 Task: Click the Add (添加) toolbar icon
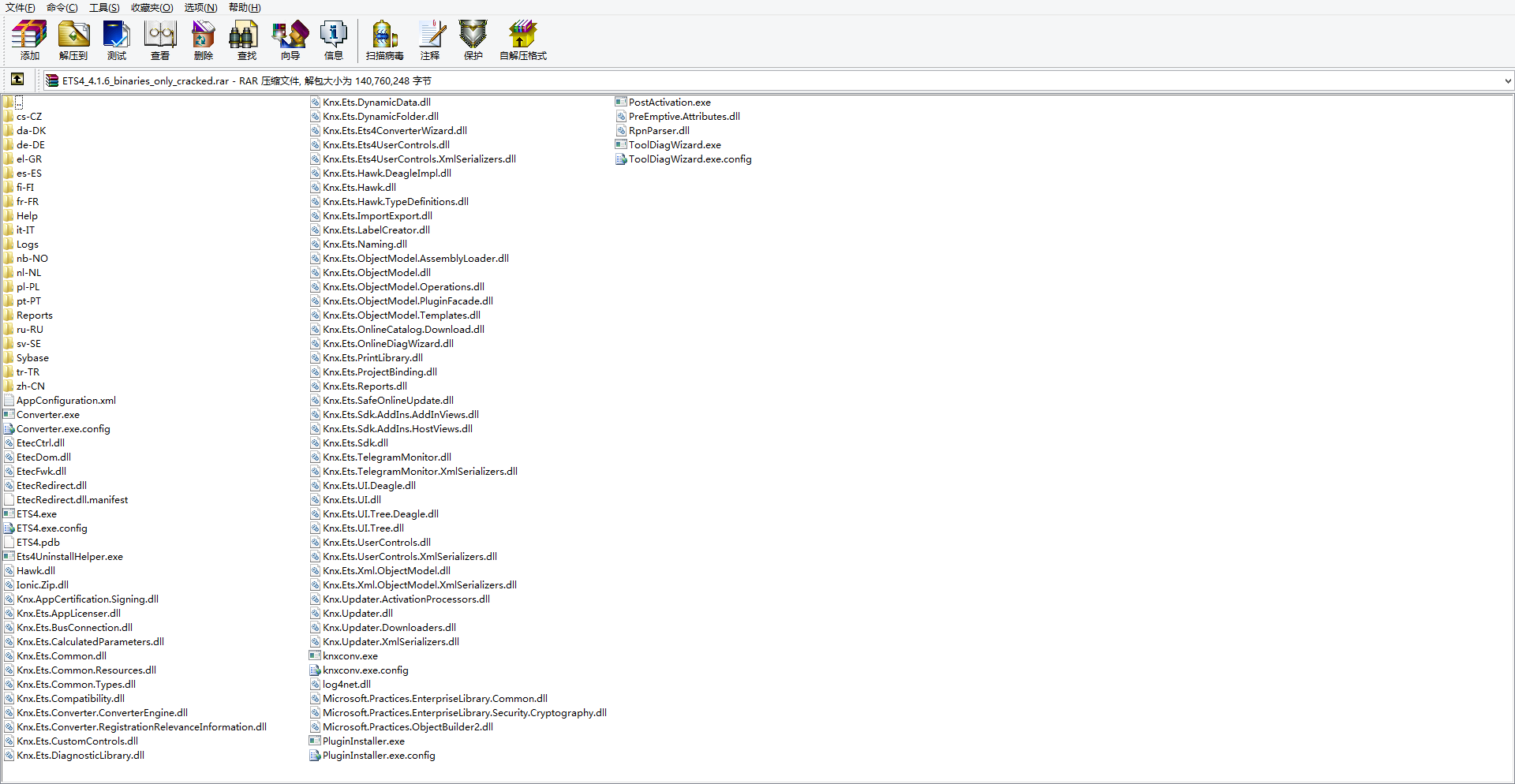point(30,40)
